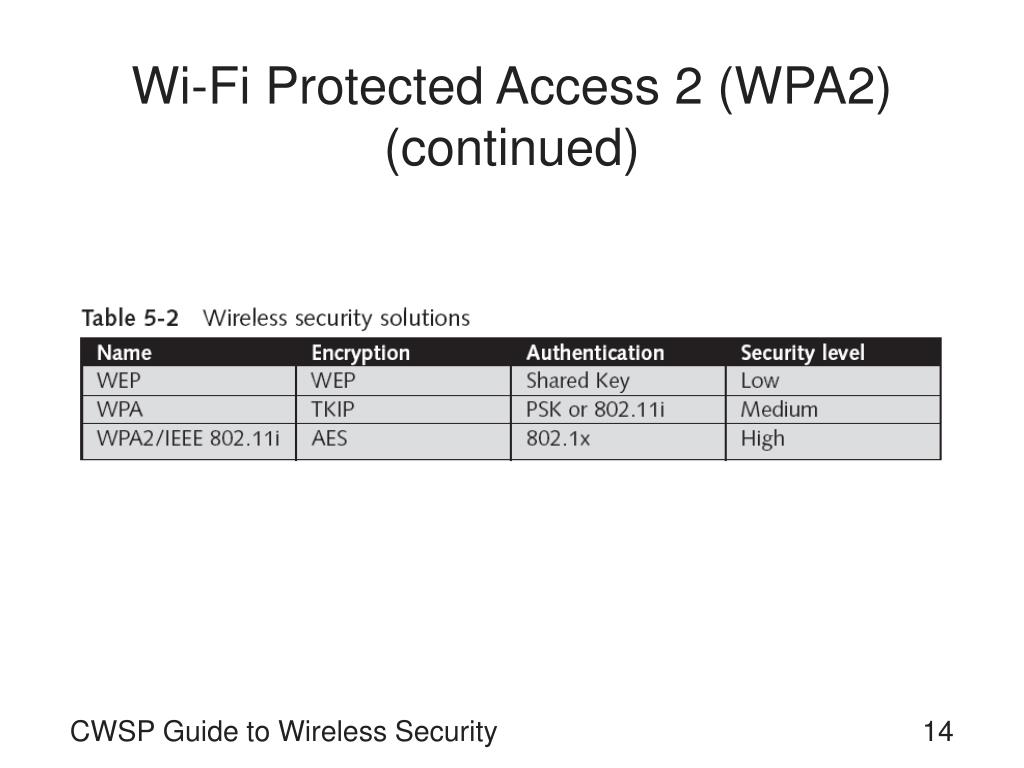The image size is (1024, 768).
Task: Click the TKIP encryption cell
Action: tap(404, 409)
